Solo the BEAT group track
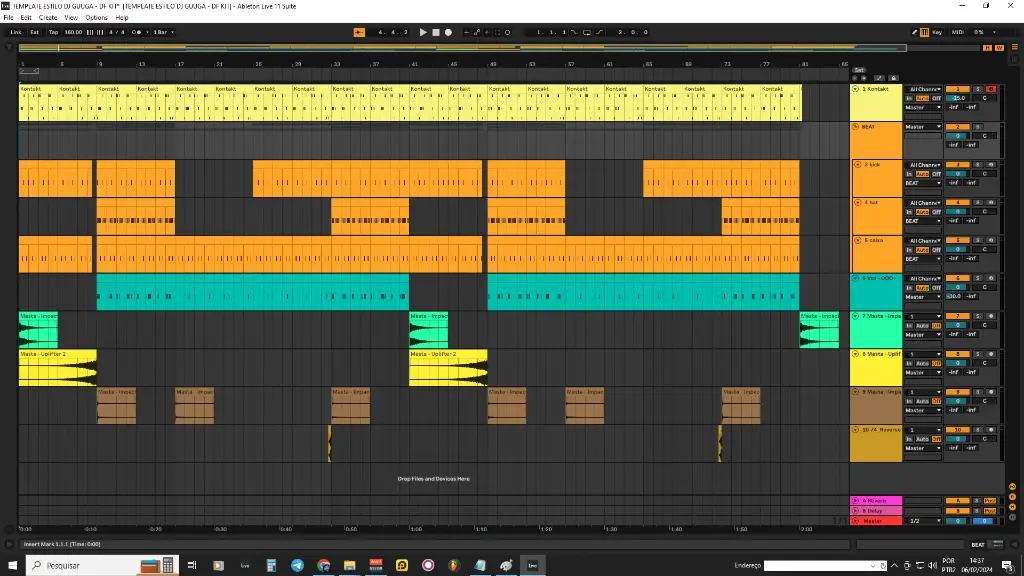 978,127
